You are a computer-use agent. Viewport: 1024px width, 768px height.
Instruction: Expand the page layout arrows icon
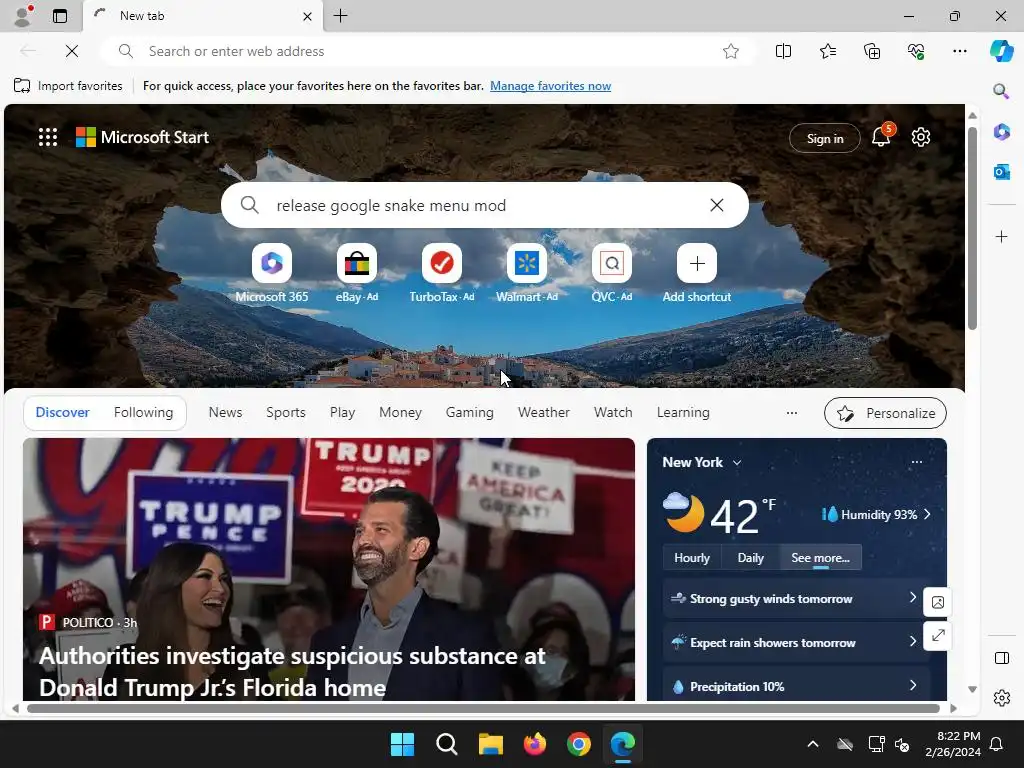(x=937, y=635)
